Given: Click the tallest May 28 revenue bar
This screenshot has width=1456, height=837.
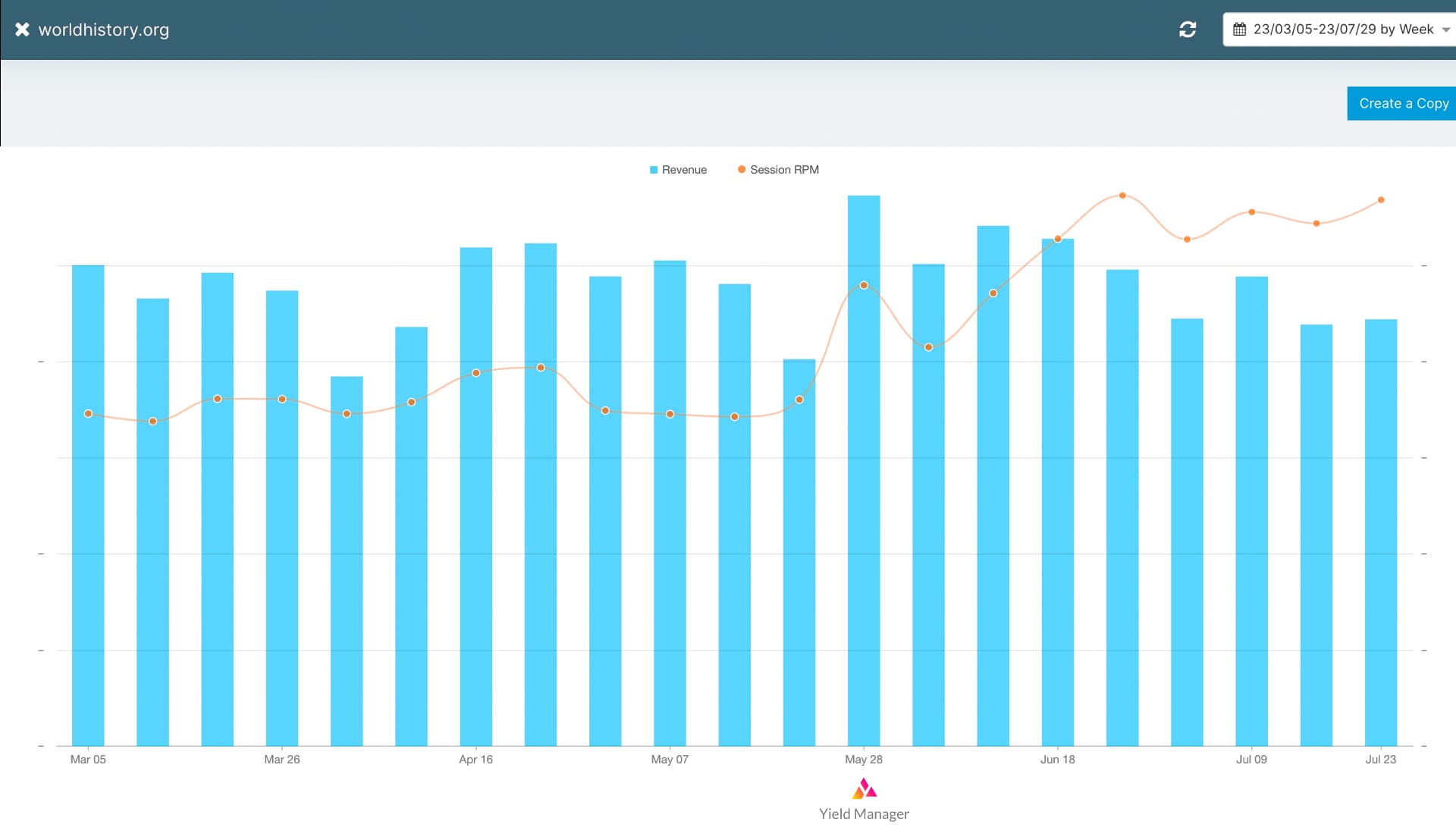Looking at the screenshot, I should click(x=864, y=471).
